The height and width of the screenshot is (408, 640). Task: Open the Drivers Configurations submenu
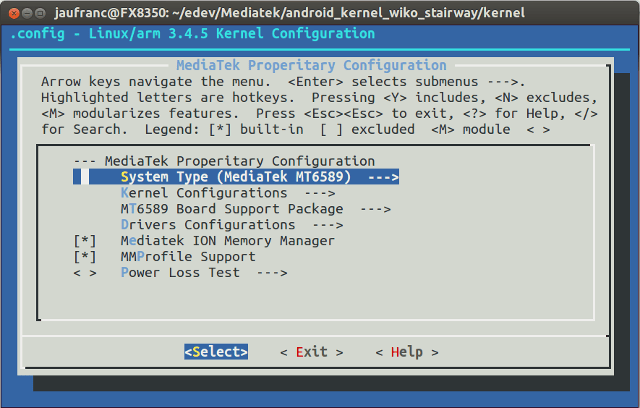coord(232,225)
